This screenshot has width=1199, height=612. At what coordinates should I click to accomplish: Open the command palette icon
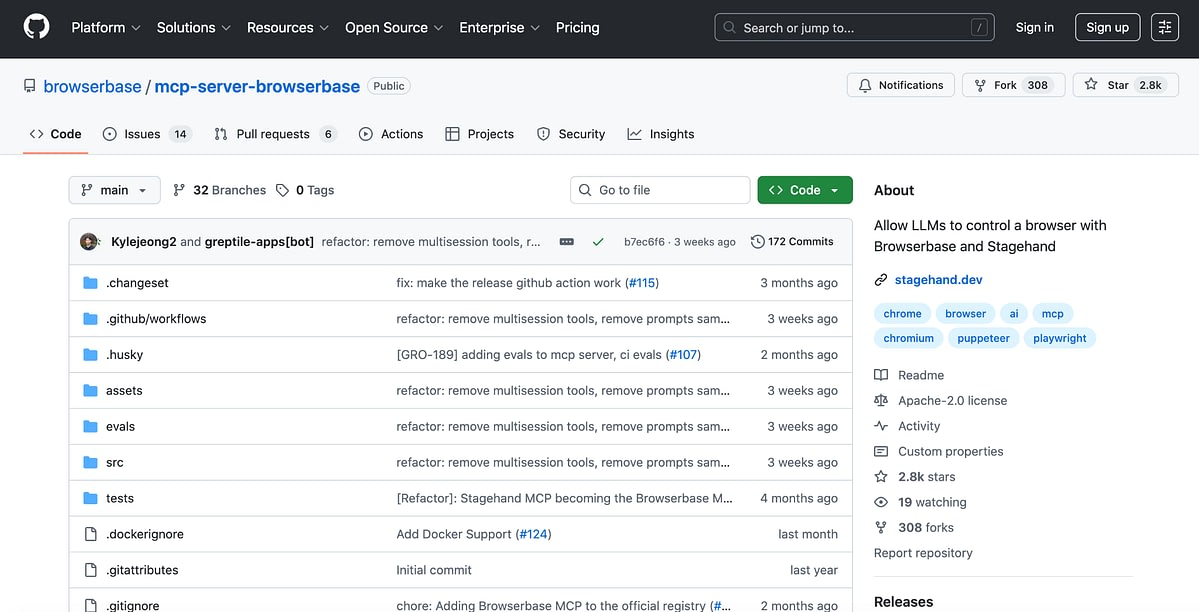coord(1164,27)
